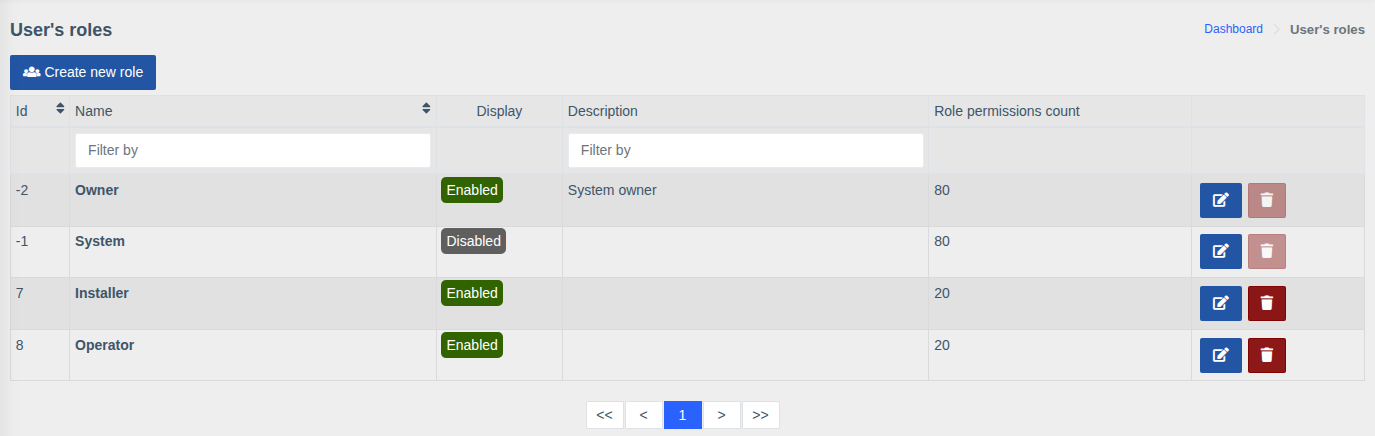This screenshot has height=436, width=1375.
Task: Sort table by Name column arrows
Action: (x=427, y=108)
